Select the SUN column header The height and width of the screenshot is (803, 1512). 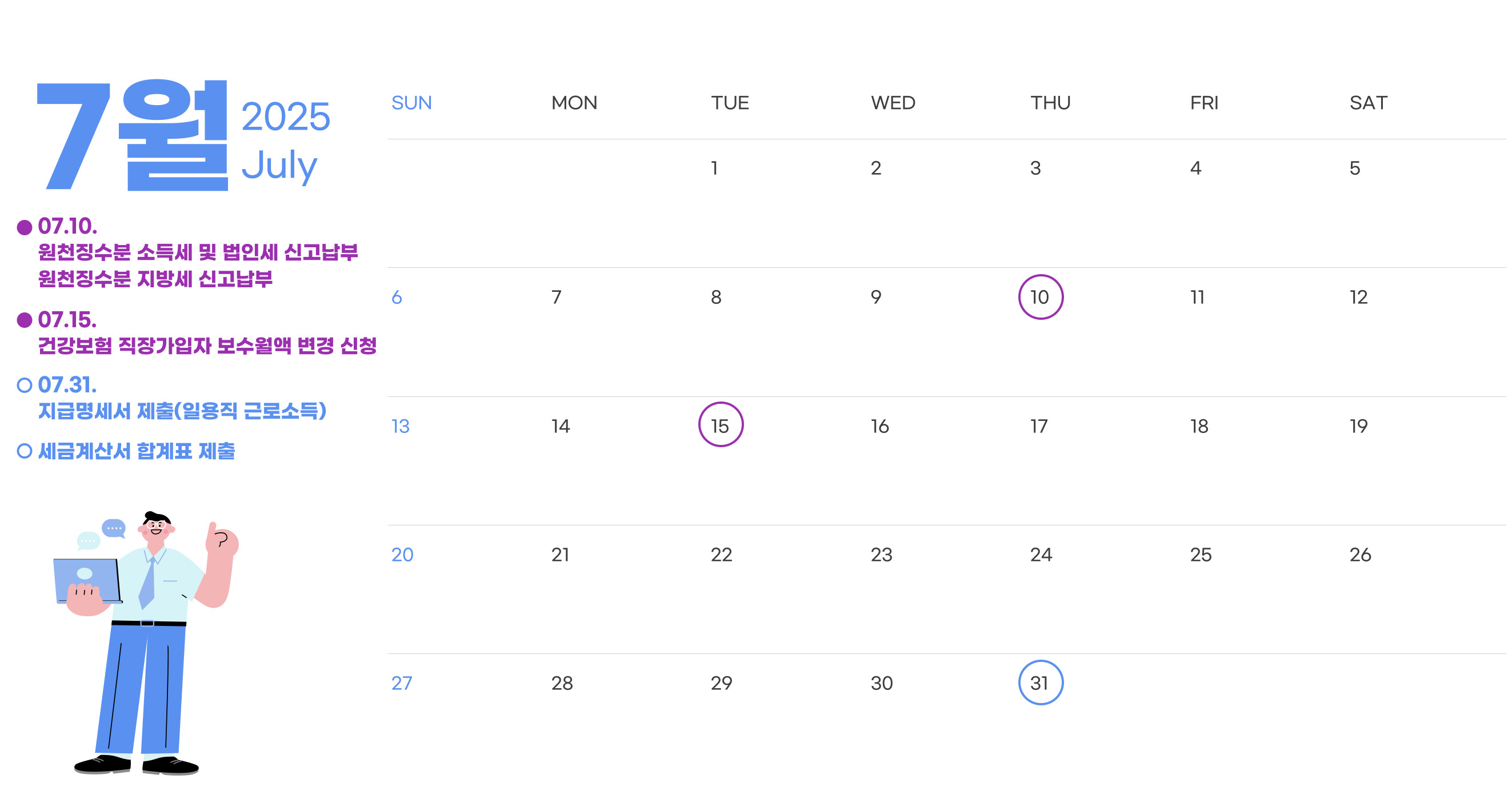click(x=411, y=103)
